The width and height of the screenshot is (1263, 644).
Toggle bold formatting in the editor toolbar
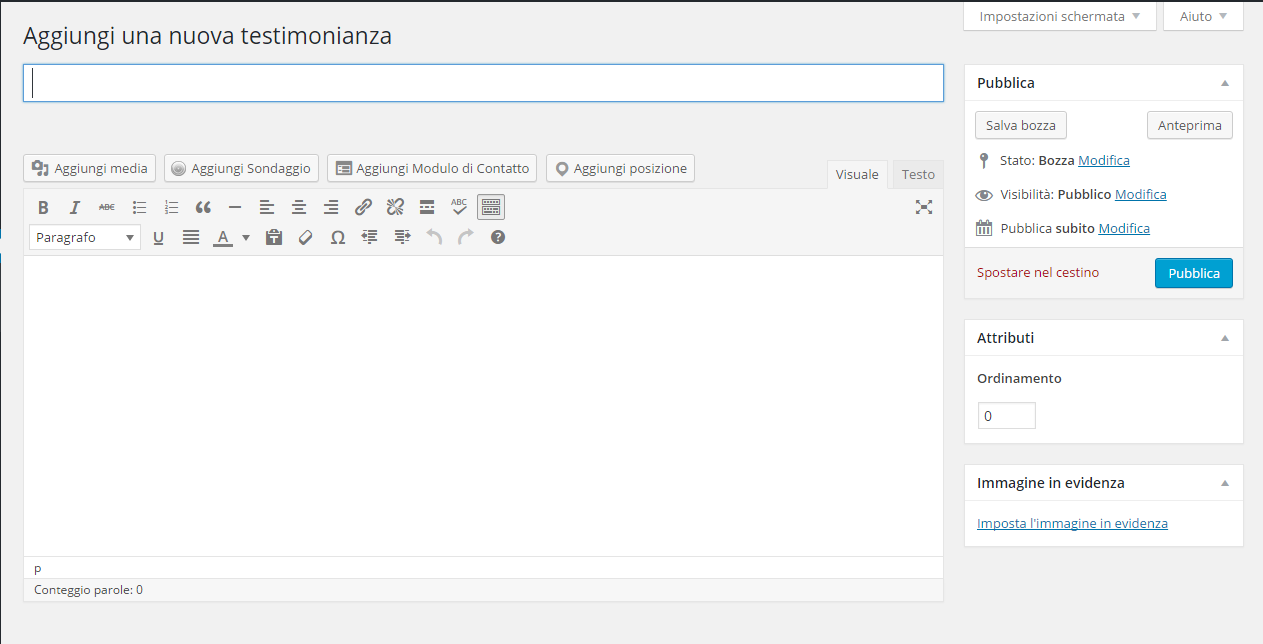(x=43, y=207)
